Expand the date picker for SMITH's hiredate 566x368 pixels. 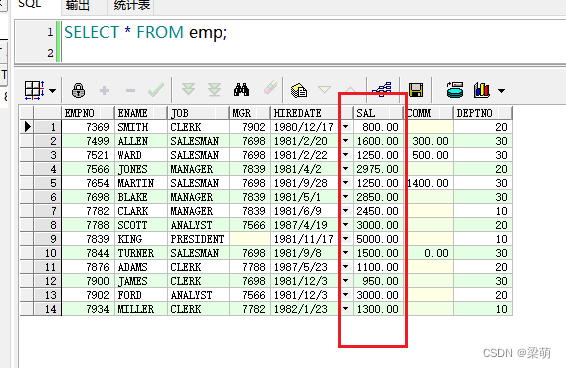[346, 127]
